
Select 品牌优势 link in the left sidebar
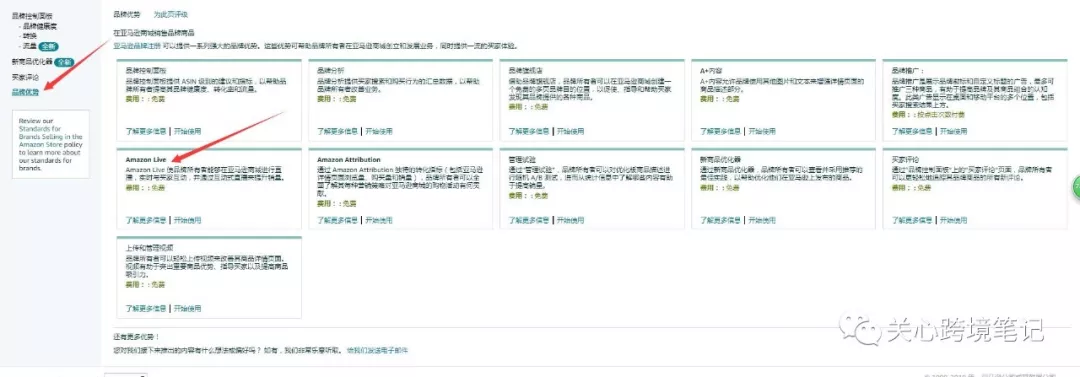25,92
